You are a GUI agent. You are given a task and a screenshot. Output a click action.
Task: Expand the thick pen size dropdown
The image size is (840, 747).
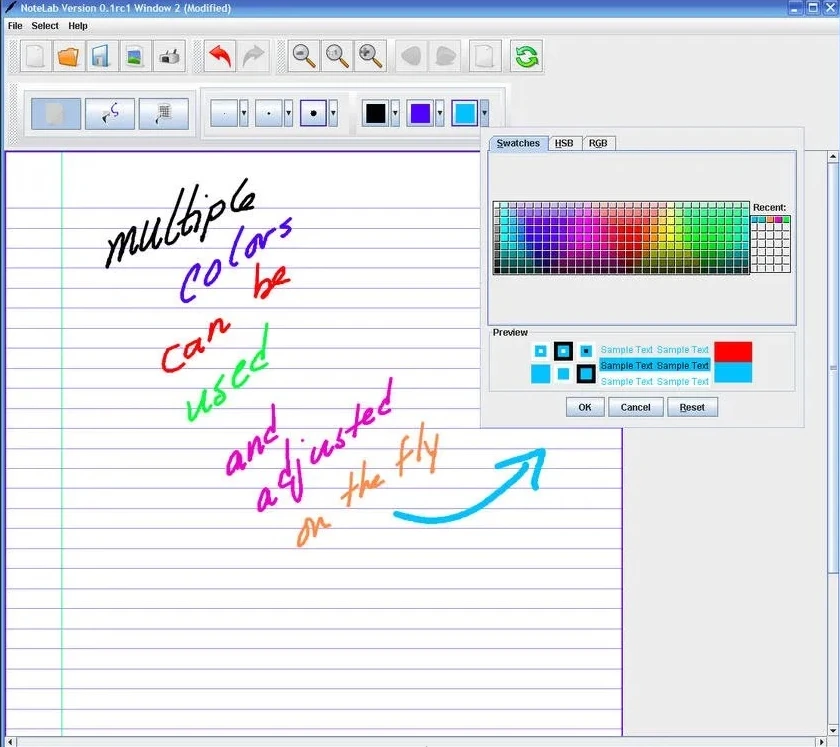(333, 113)
